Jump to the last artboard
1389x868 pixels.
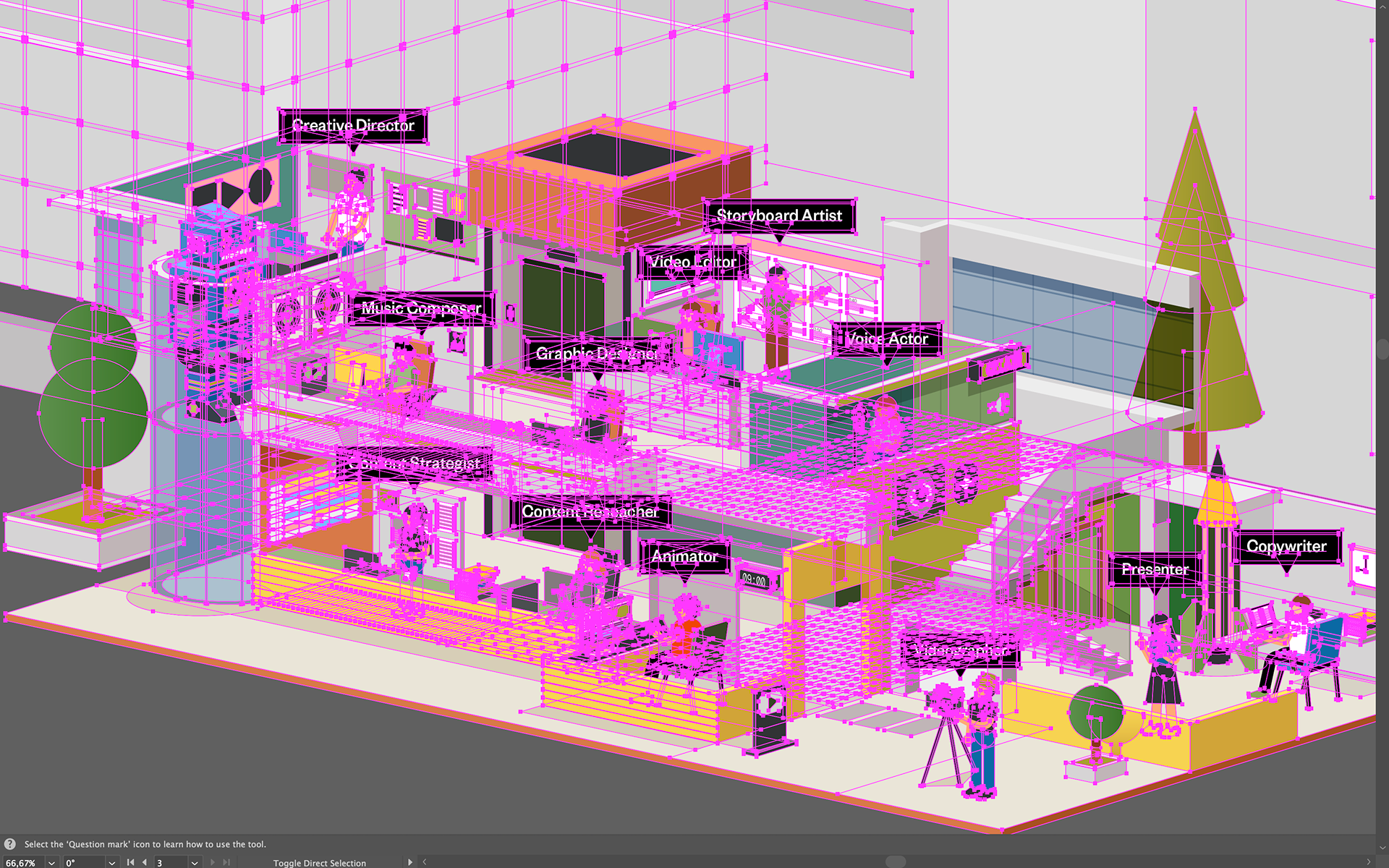tap(226, 862)
